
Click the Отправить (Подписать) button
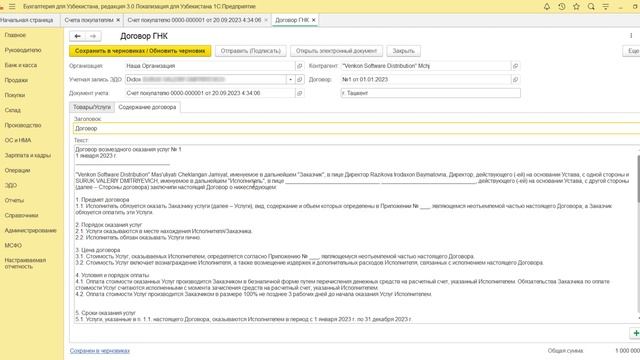(251, 51)
